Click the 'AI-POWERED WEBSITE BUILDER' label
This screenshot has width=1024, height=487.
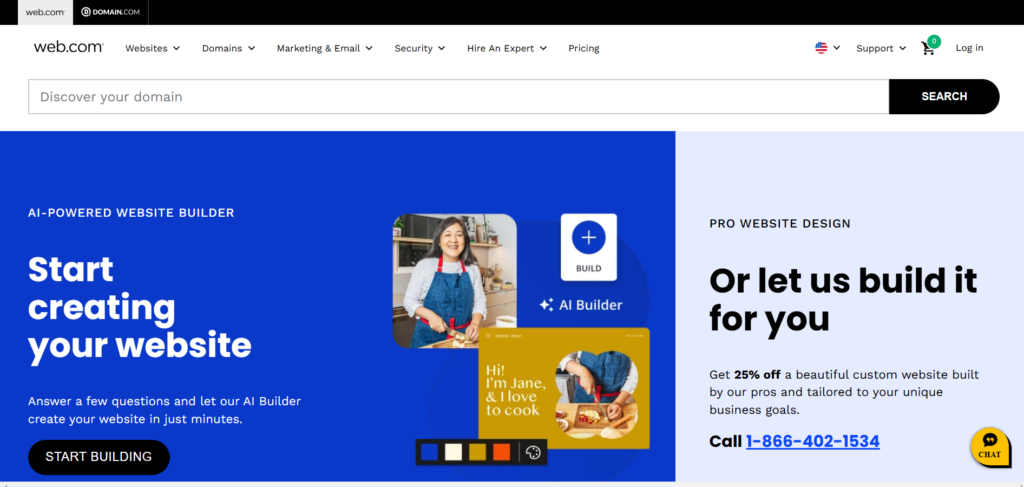[x=131, y=213]
